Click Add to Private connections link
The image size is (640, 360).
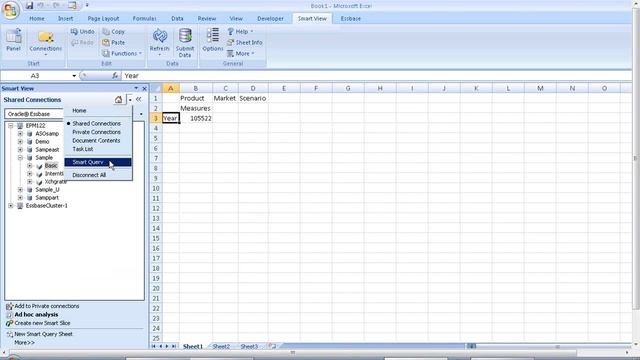pos(47,306)
